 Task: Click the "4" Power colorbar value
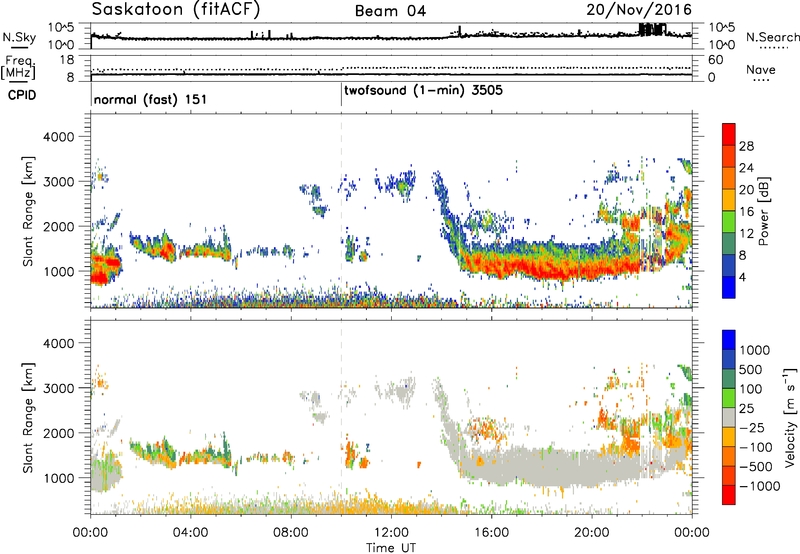743,277
